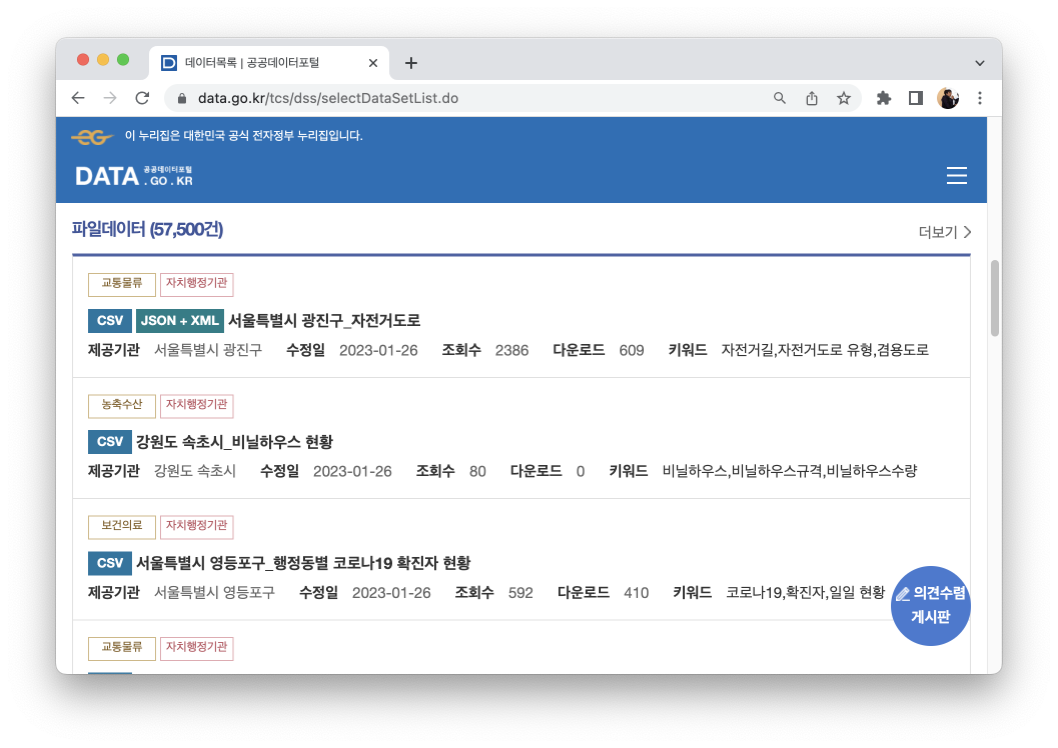Open the 의견수렴 게시판 floating button

coord(930,606)
